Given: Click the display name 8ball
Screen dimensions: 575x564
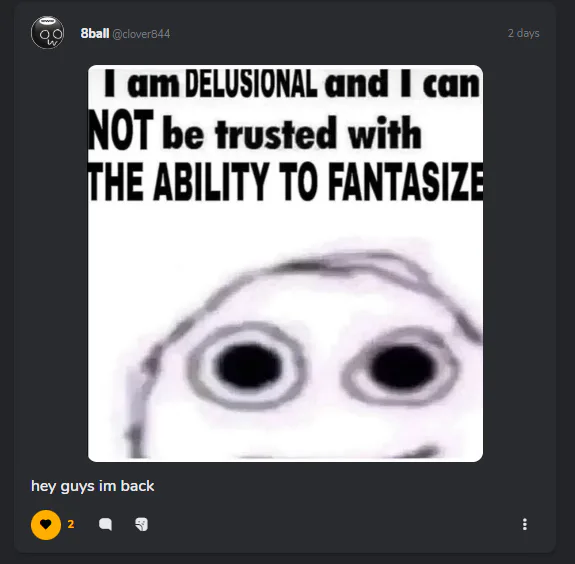Looking at the screenshot, I should pos(95,34).
